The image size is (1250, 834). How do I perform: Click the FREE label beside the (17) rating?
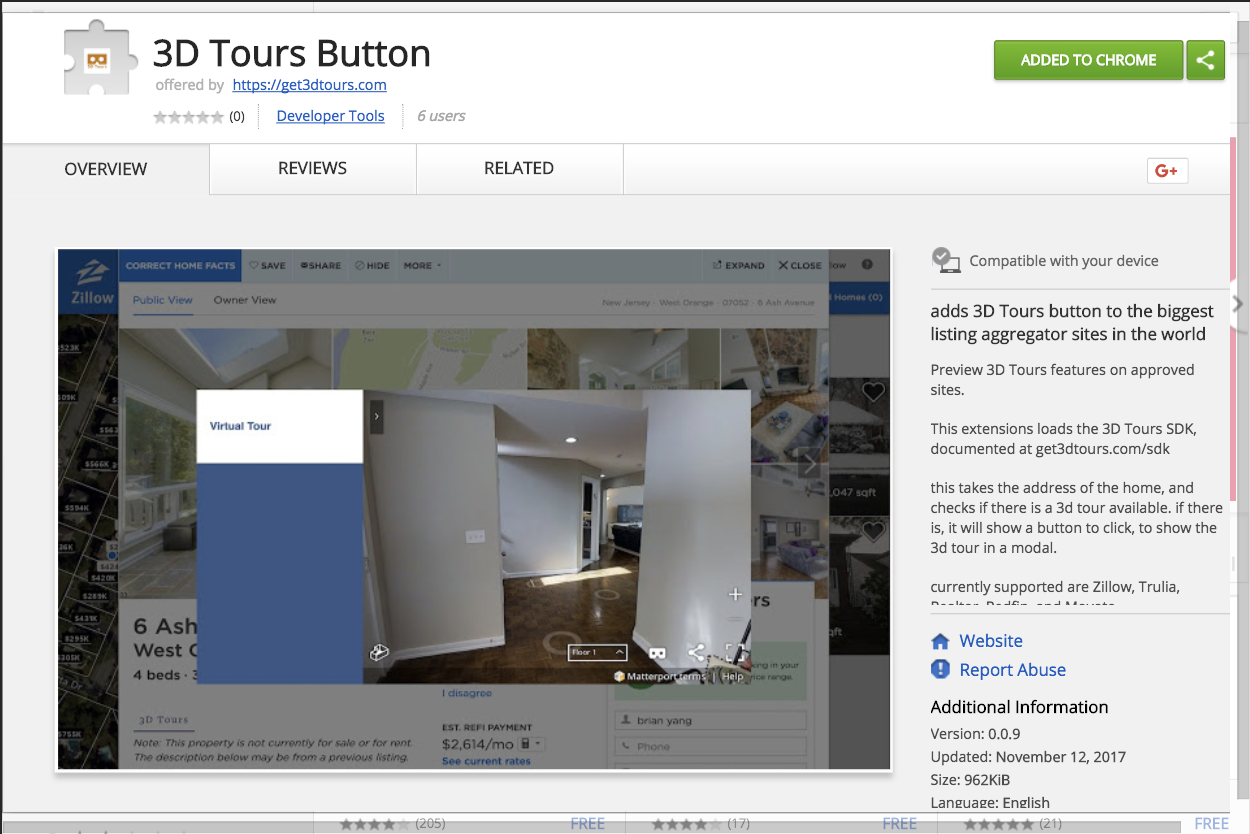900,824
